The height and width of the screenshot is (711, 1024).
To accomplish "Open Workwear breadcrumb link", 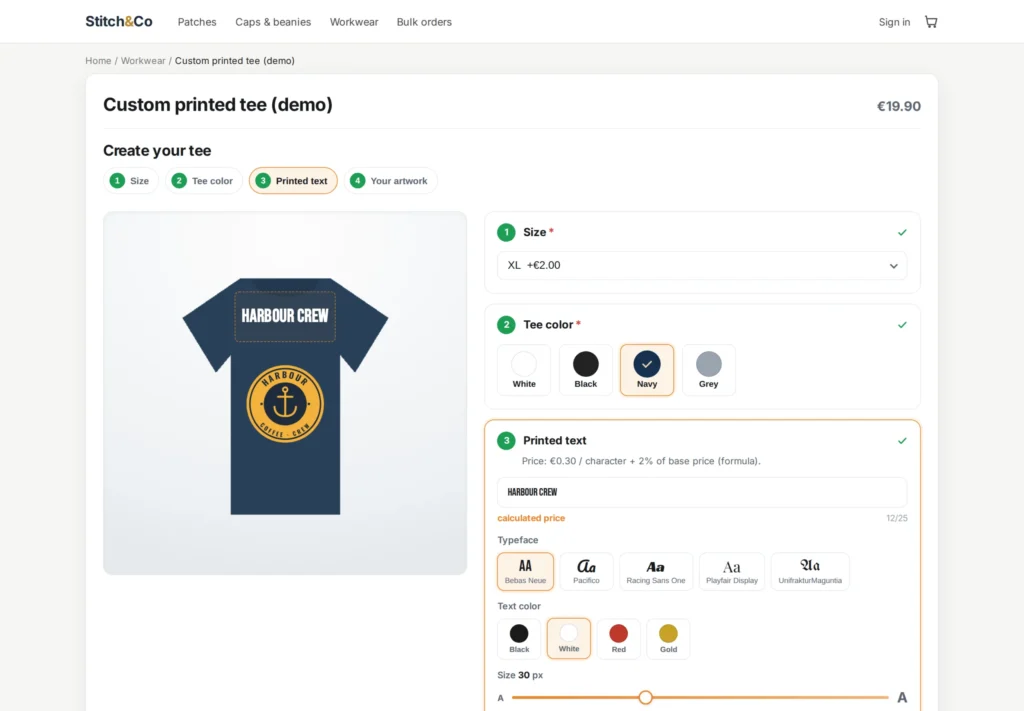I will [x=143, y=61].
